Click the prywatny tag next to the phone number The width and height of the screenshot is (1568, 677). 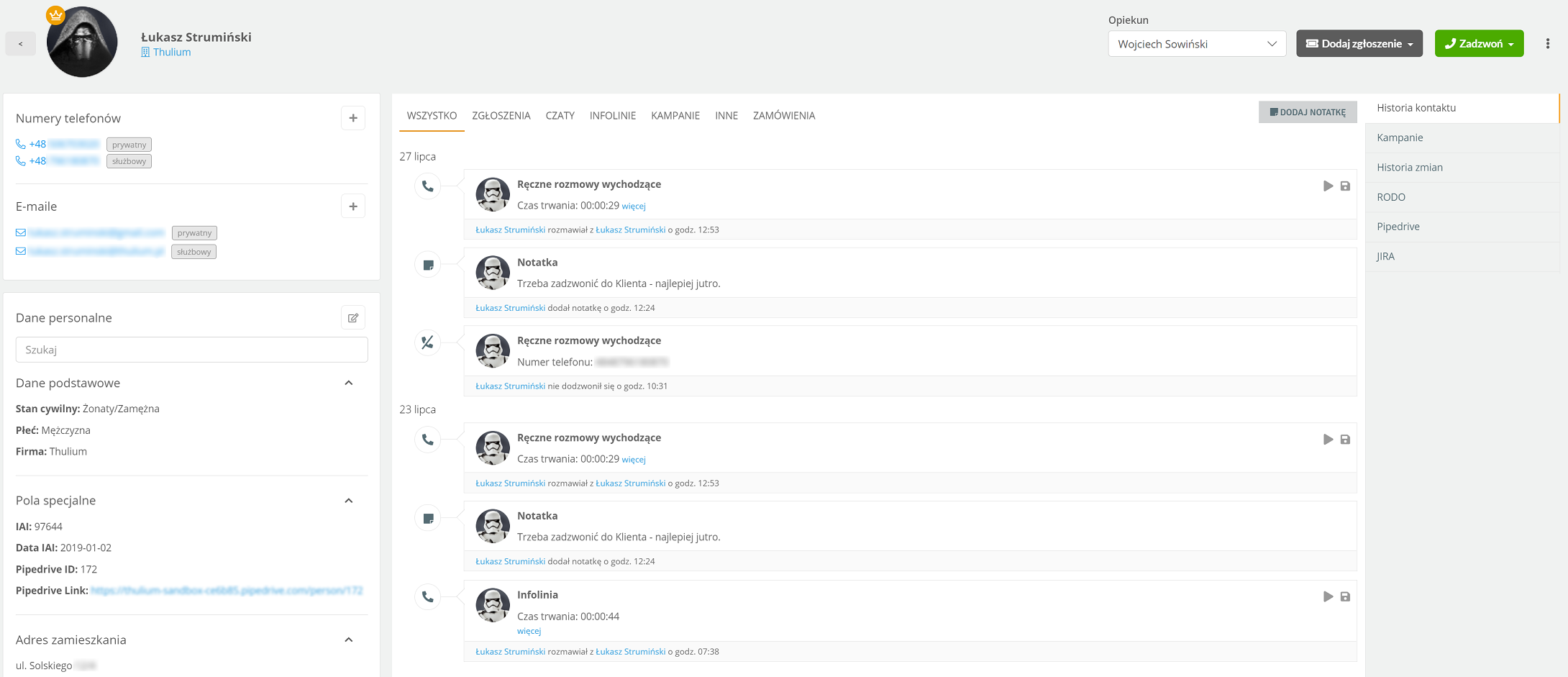tap(129, 145)
